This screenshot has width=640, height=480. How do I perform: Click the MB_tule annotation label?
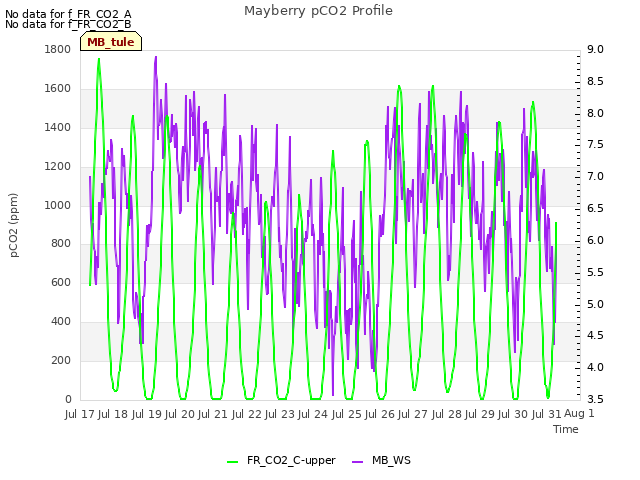click(x=111, y=42)
